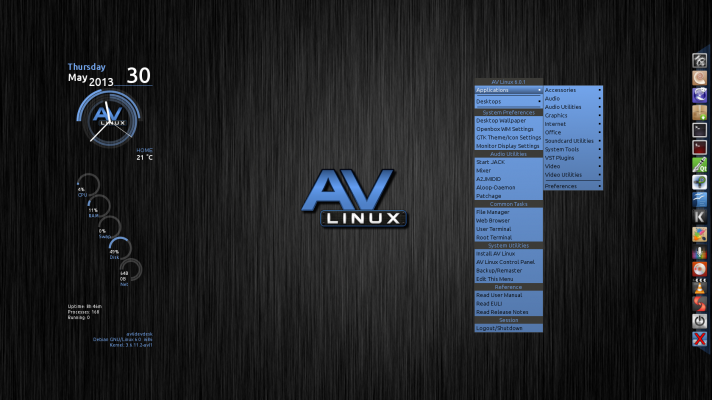Open File Manager from Common Tasks

pyautogui.click(x=509, y=212)
